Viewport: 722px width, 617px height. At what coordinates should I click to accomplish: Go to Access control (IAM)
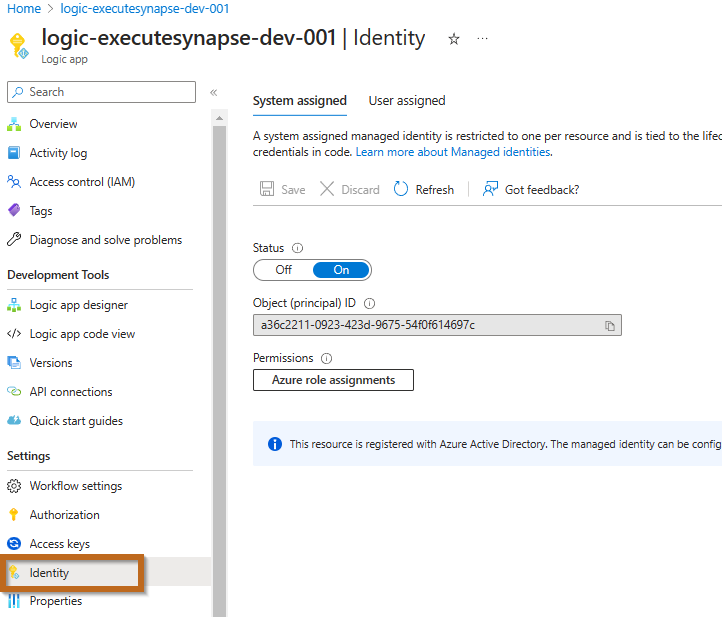coord(82,182)
